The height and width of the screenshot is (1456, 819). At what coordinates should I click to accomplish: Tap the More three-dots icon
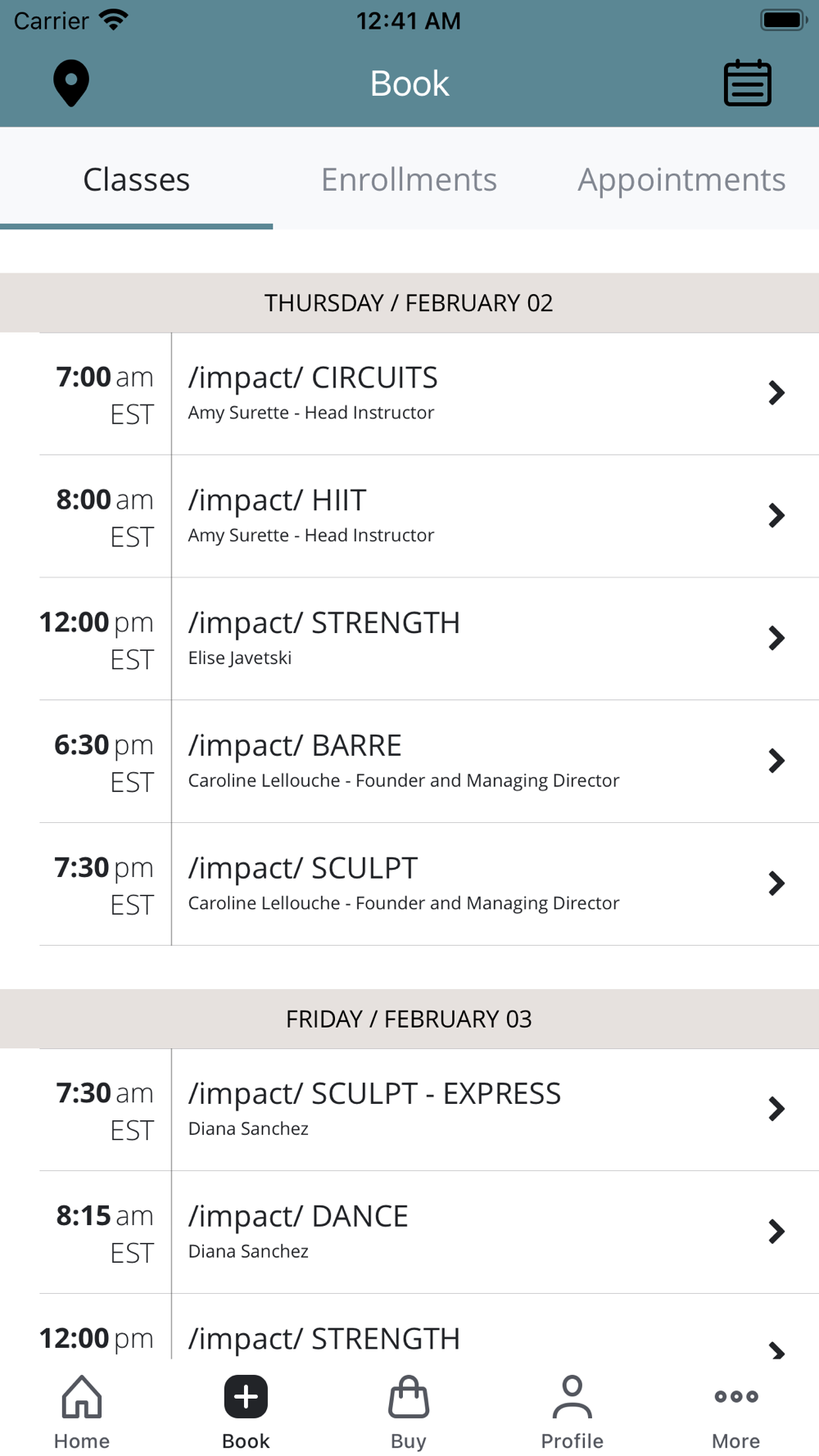pos(735,1396)
